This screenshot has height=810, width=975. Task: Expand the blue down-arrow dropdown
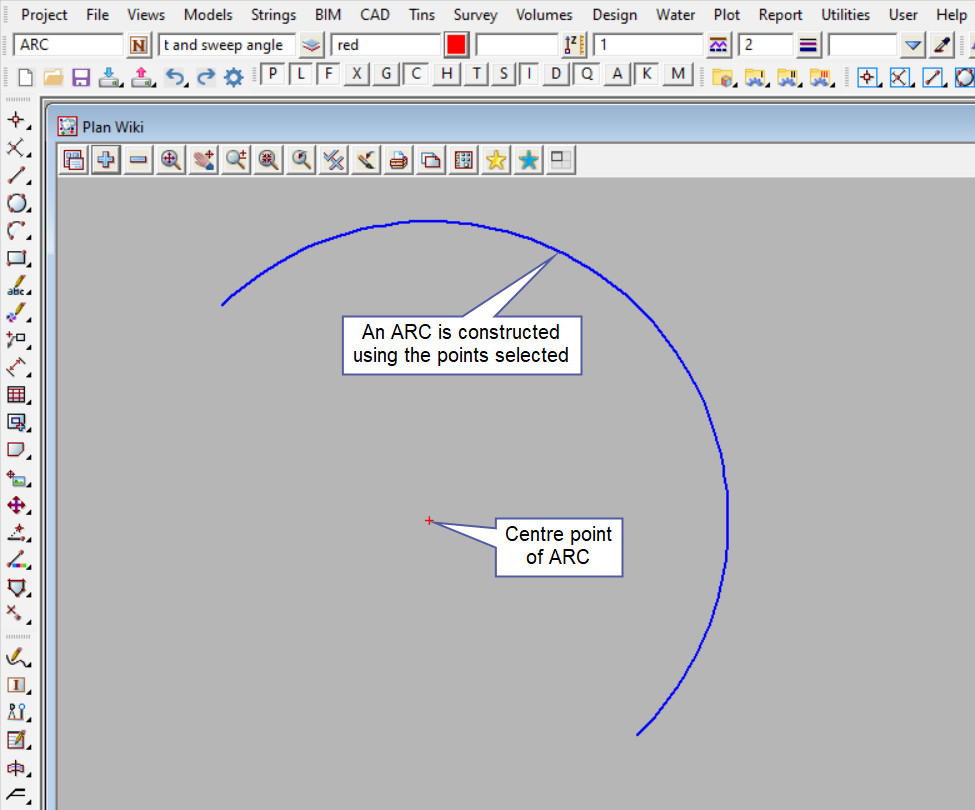912,45
